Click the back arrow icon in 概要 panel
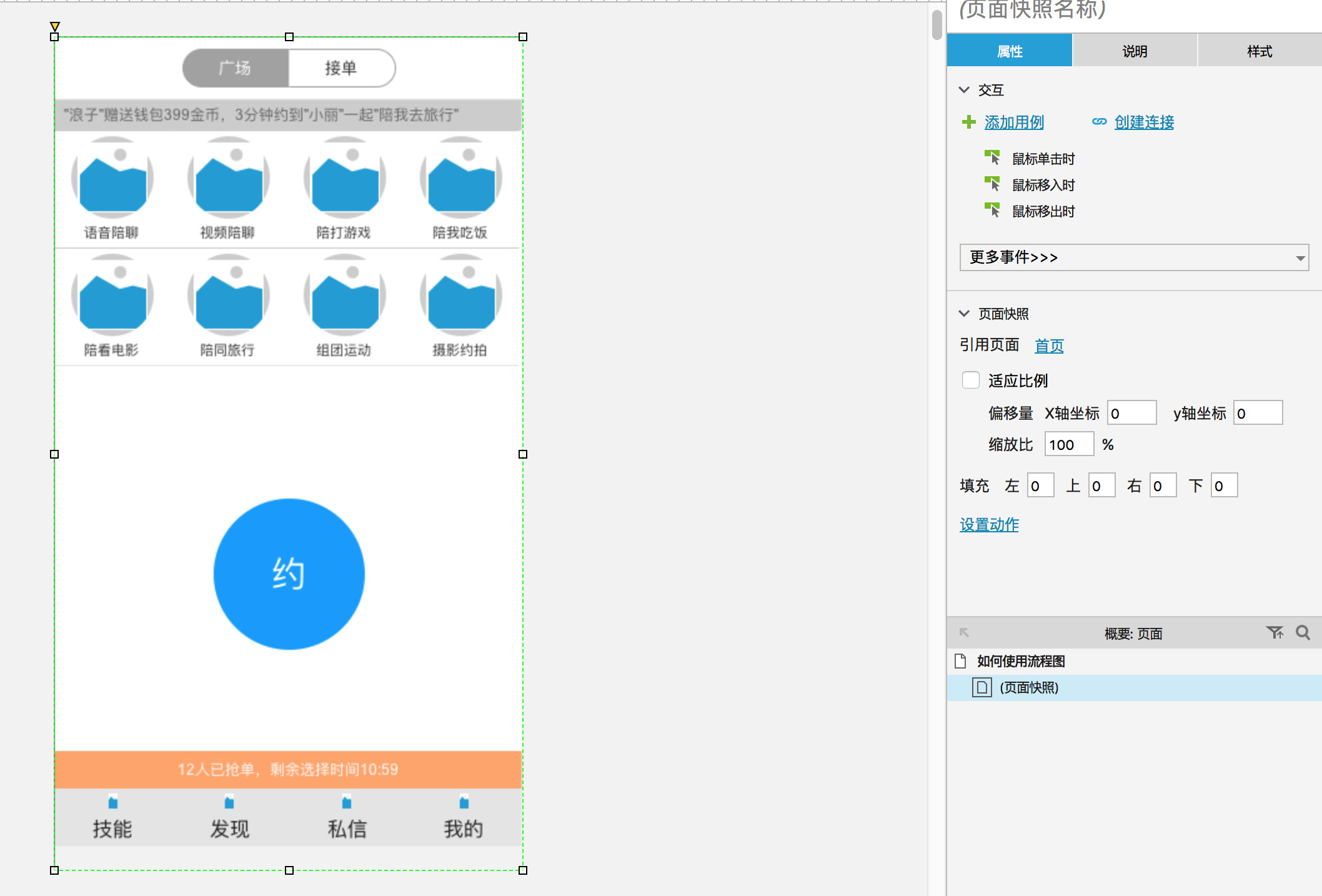 pos(963,632)
